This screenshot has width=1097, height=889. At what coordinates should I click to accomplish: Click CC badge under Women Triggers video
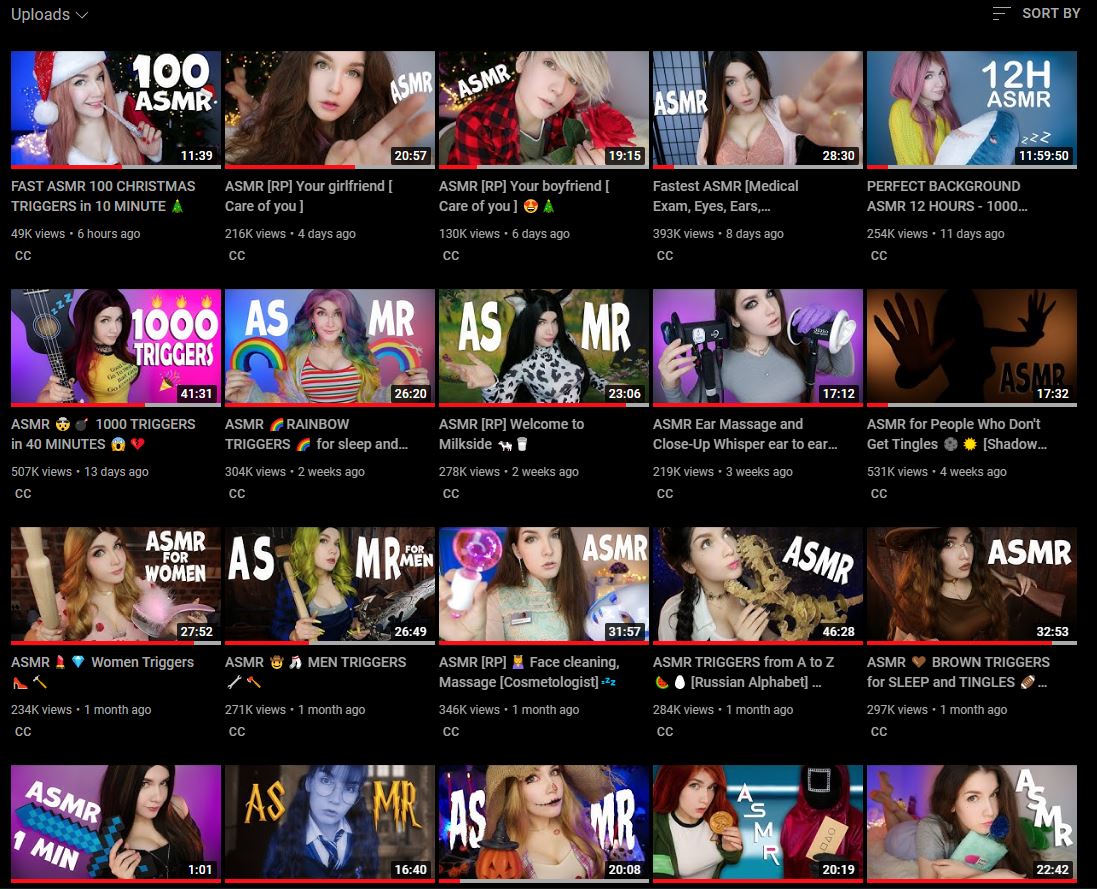[23, 731]
